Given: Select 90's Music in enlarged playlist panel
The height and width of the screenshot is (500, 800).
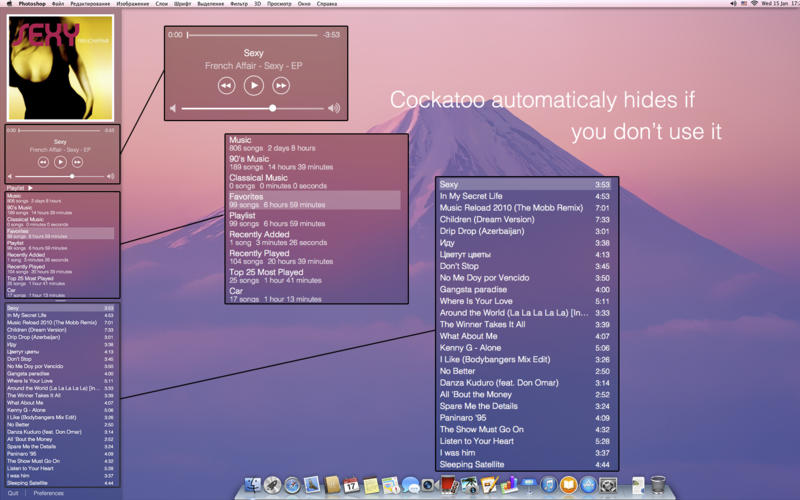Looking at the screenshot, I should tap(314, 163).
